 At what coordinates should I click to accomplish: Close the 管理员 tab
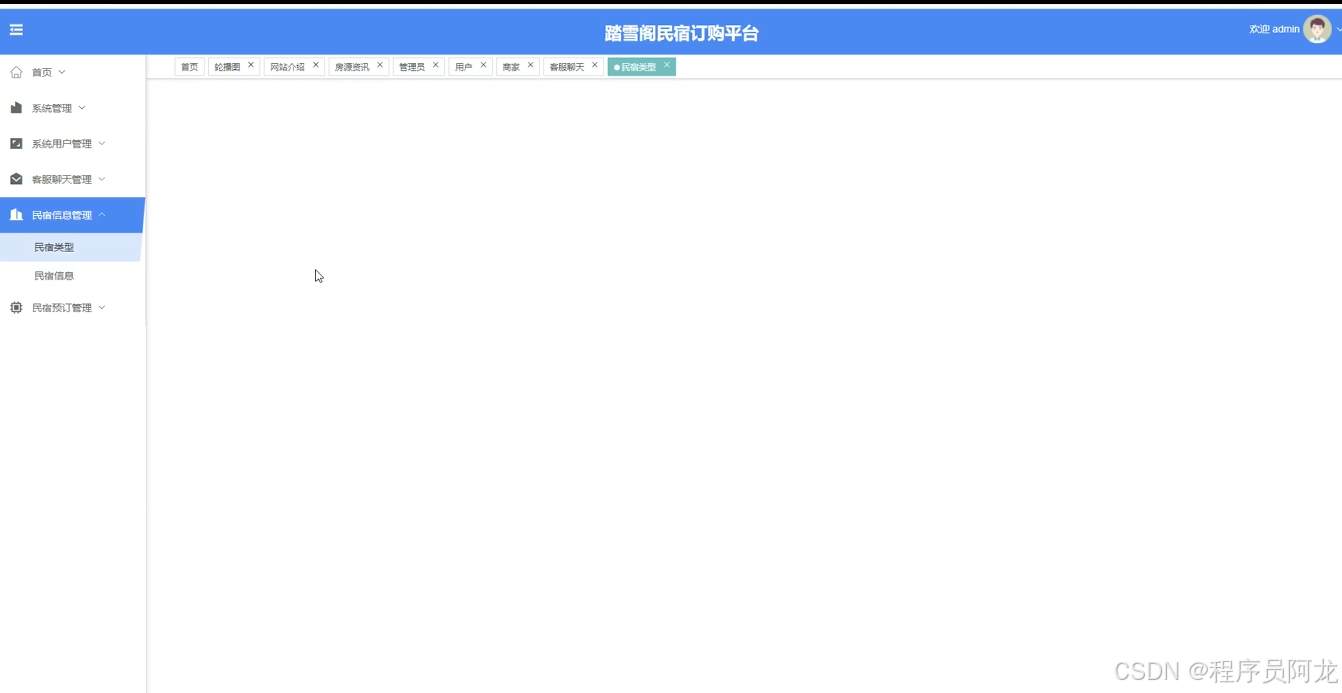436,65
